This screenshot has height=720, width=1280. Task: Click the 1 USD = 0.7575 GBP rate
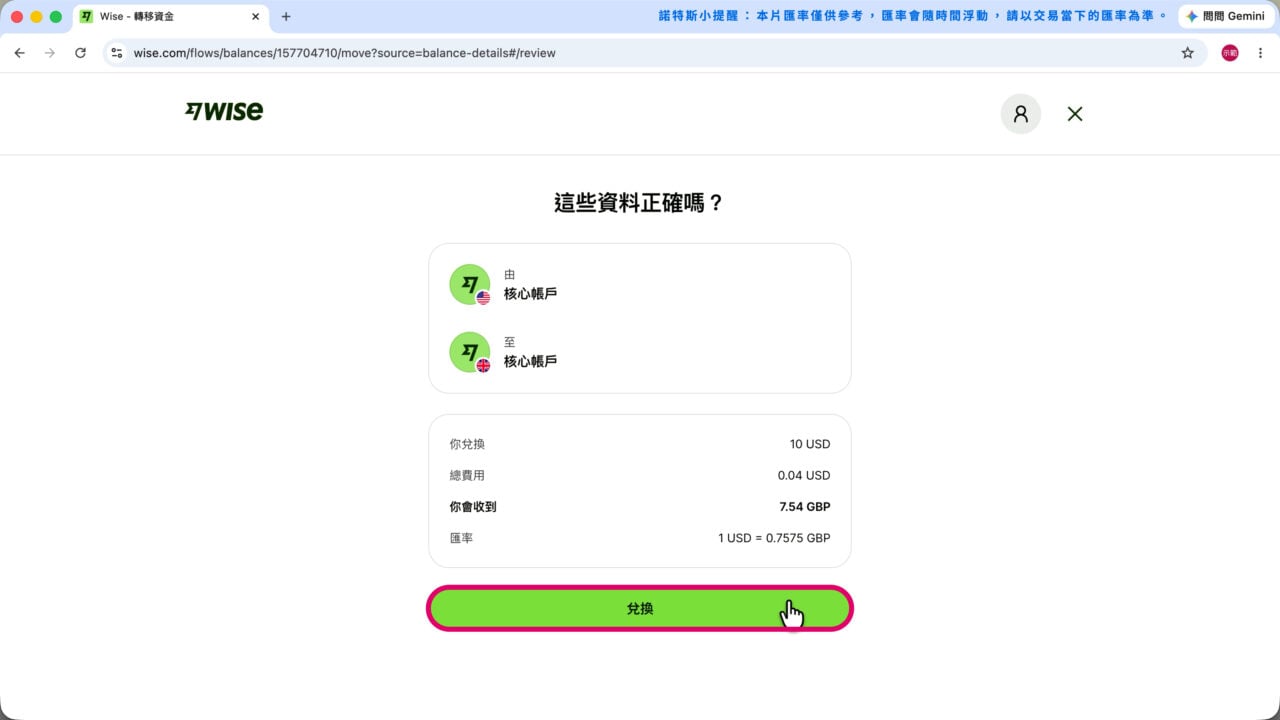[x=774, y=538]
